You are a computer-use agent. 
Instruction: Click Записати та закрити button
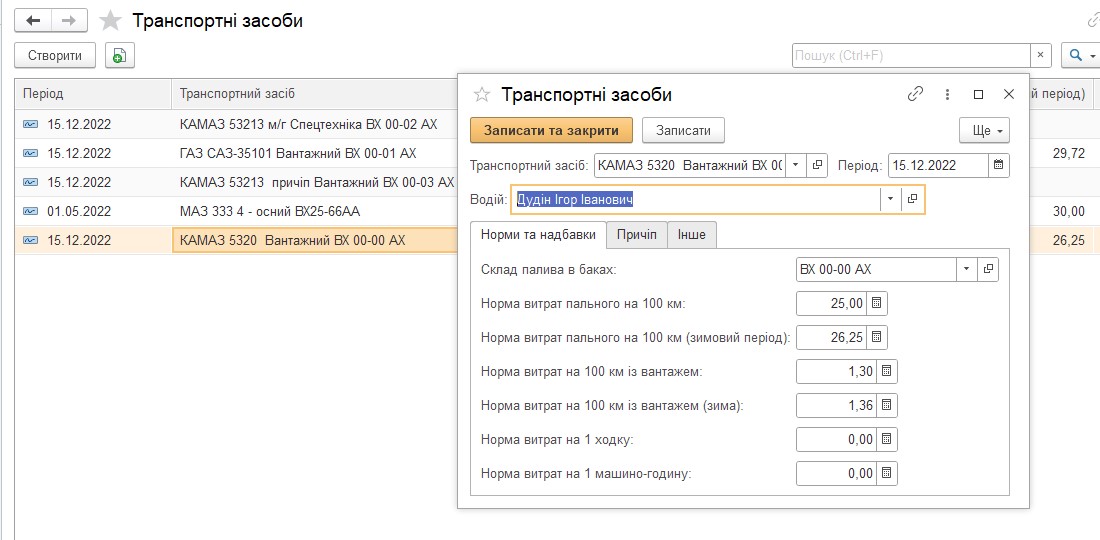pos(551,130)
